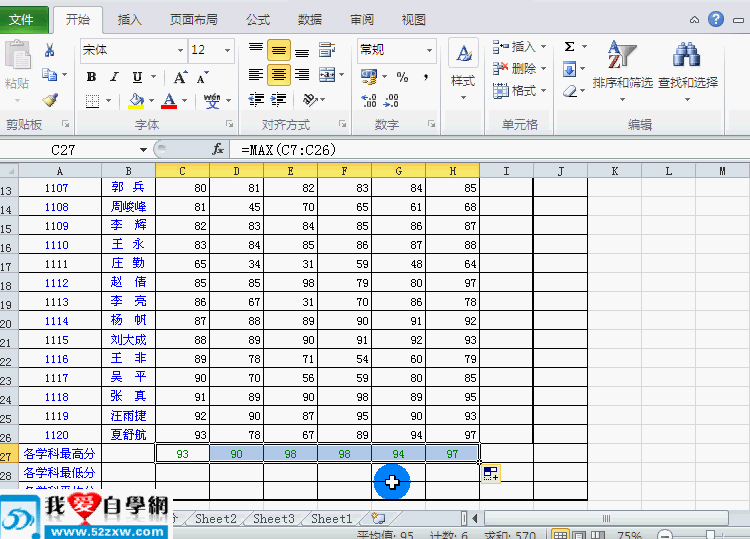Click the Borders icon
Viewport: 750px width, 539px height.
[x=92, y=101]
